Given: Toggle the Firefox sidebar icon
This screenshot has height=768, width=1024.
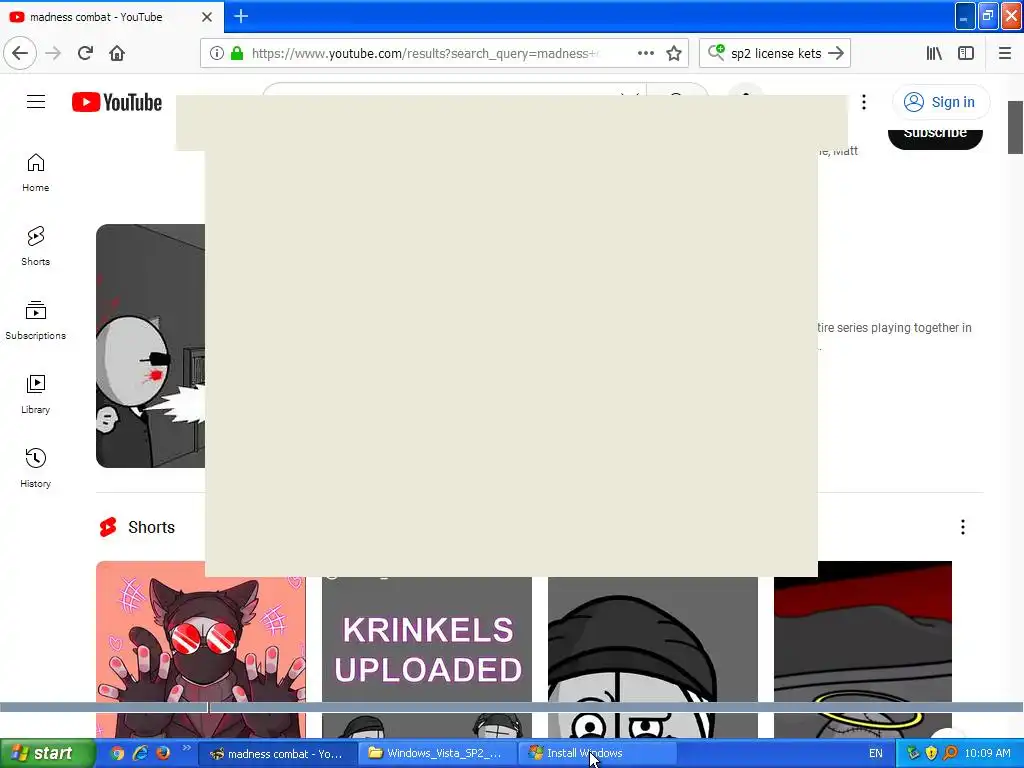Looking at the screenshot, I should [966, 53].
